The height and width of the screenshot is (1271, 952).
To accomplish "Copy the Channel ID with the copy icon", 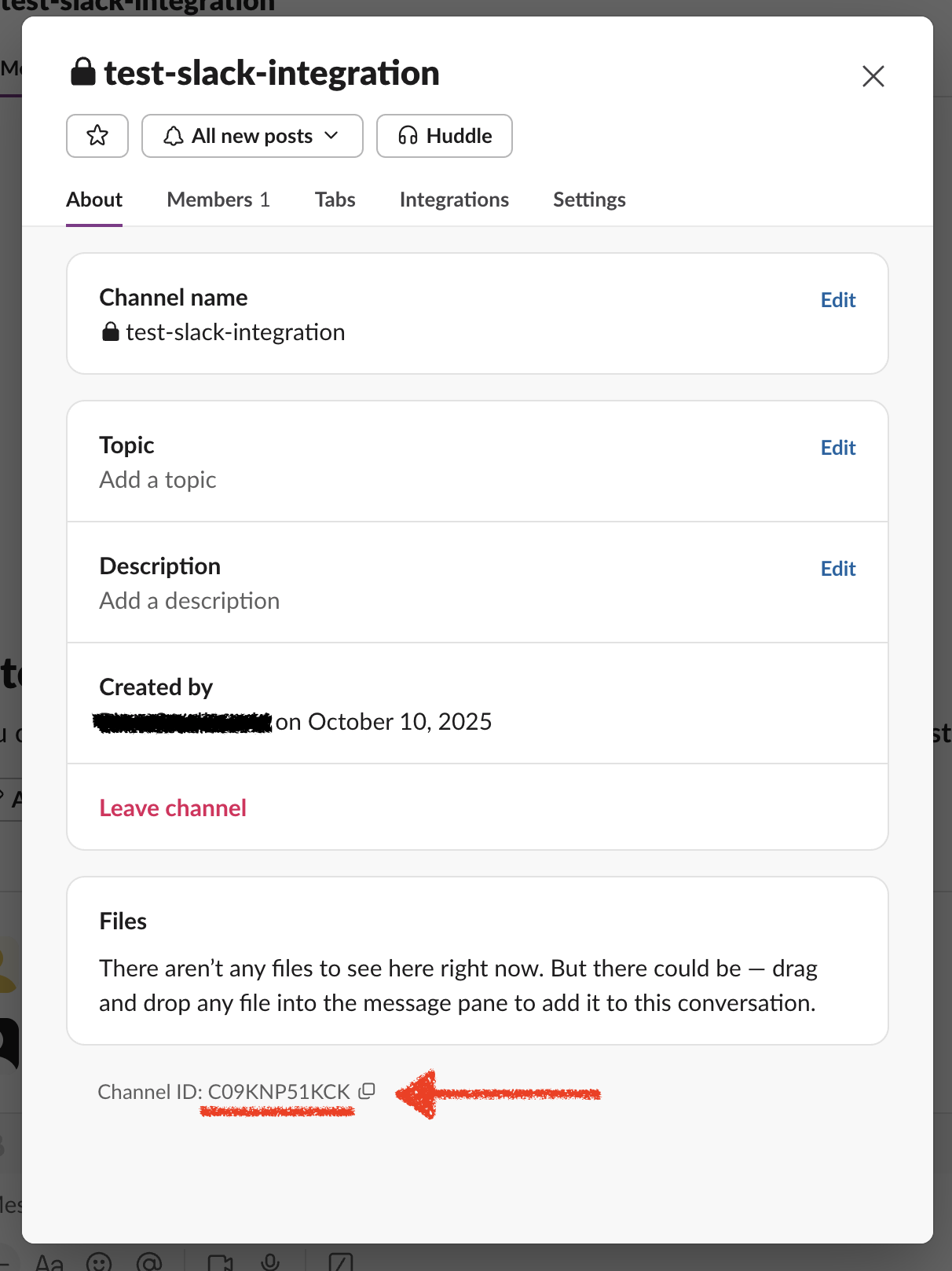I will [367, 1091].
